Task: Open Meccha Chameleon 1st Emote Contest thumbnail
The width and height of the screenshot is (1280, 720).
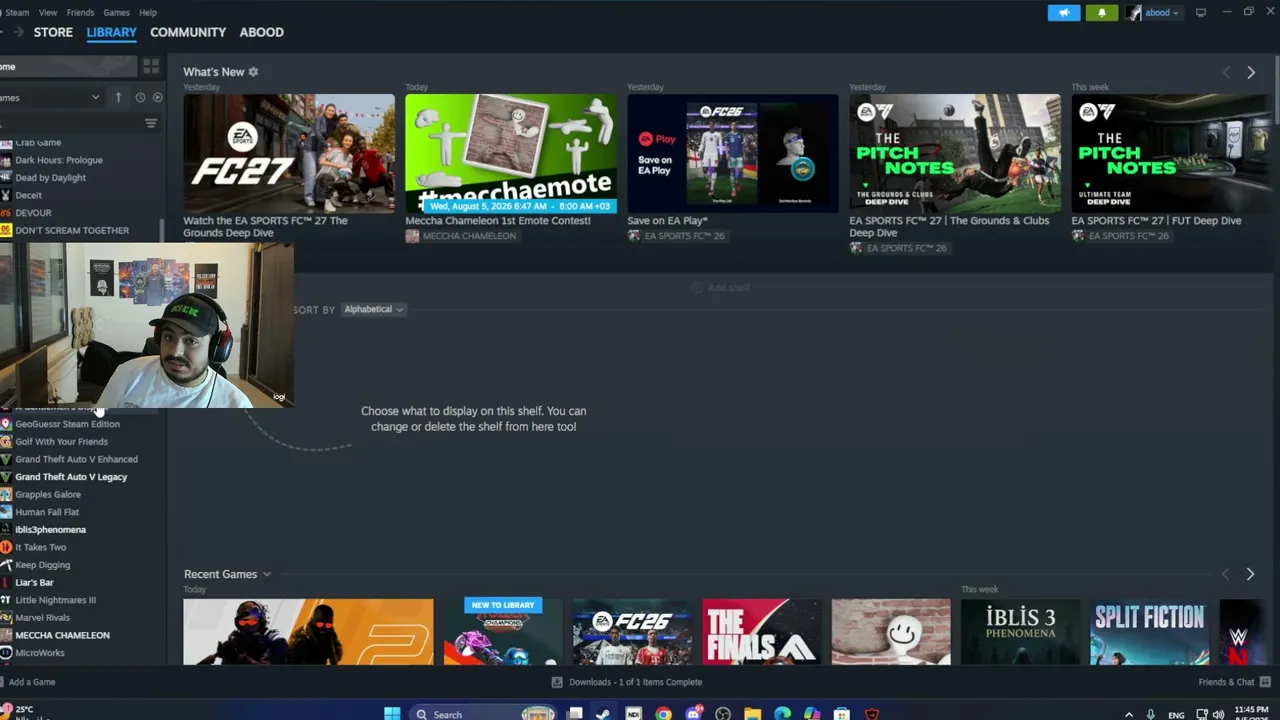Action: click(511, 153)
